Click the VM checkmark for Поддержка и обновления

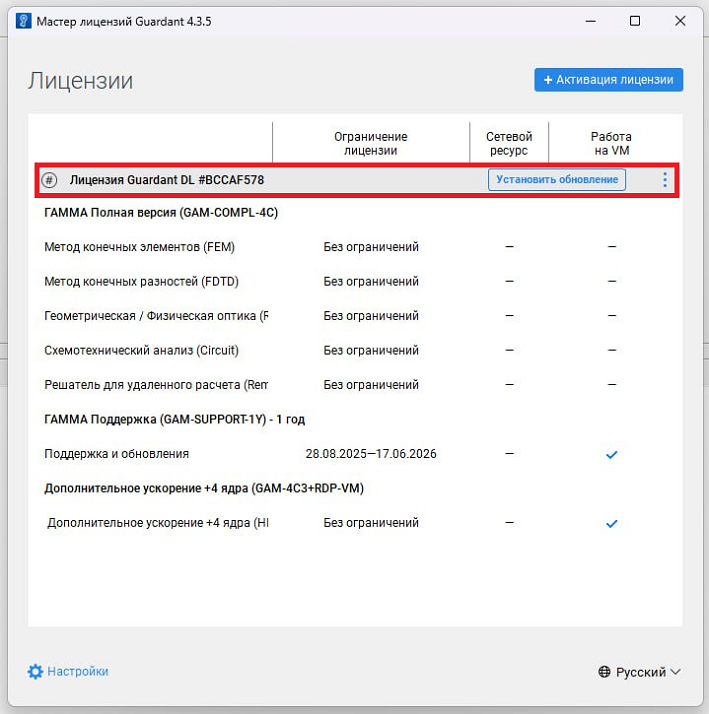point(612,454)
